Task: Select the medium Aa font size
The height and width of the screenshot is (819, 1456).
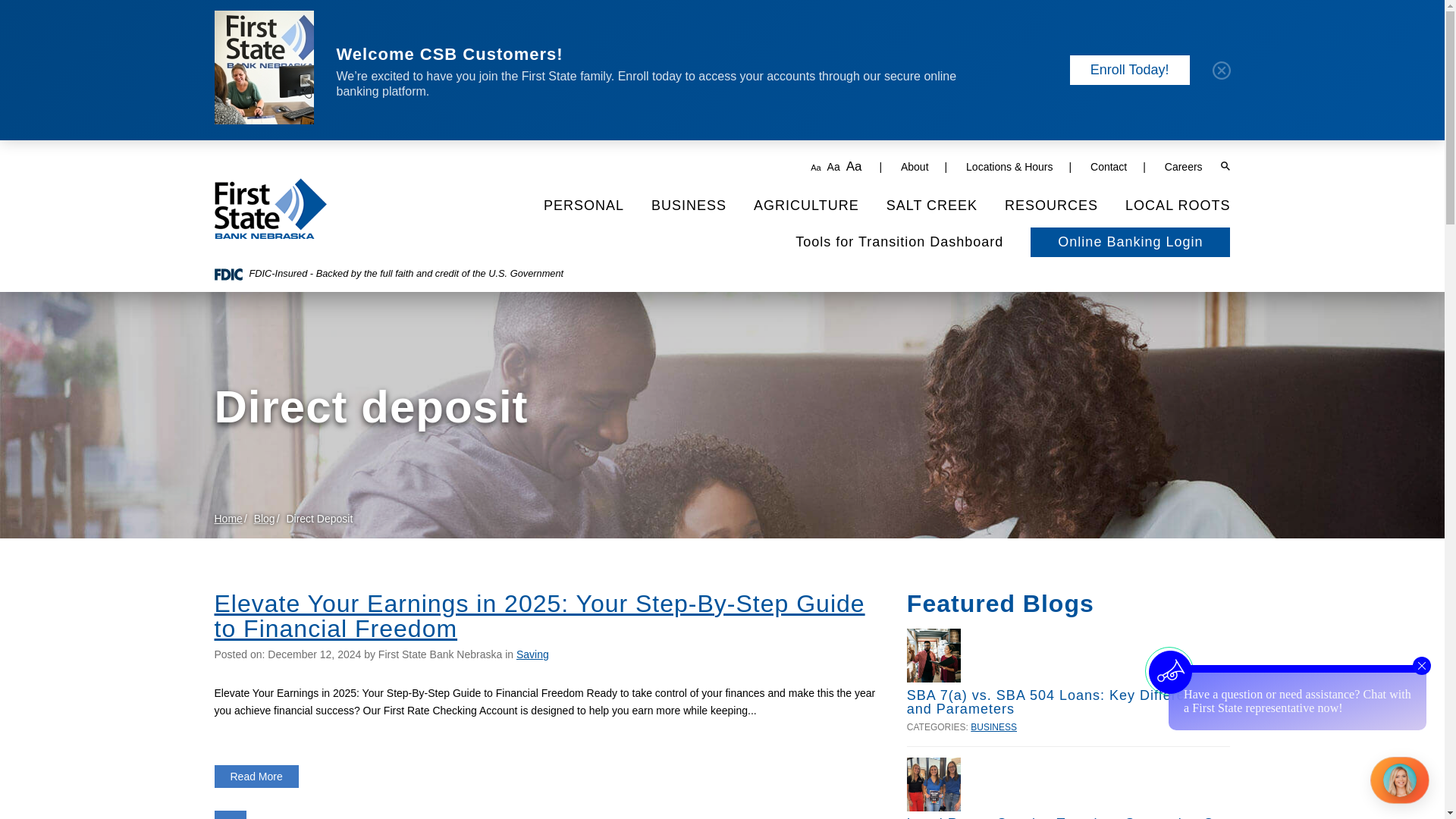Action: click(x=833, y=167)
